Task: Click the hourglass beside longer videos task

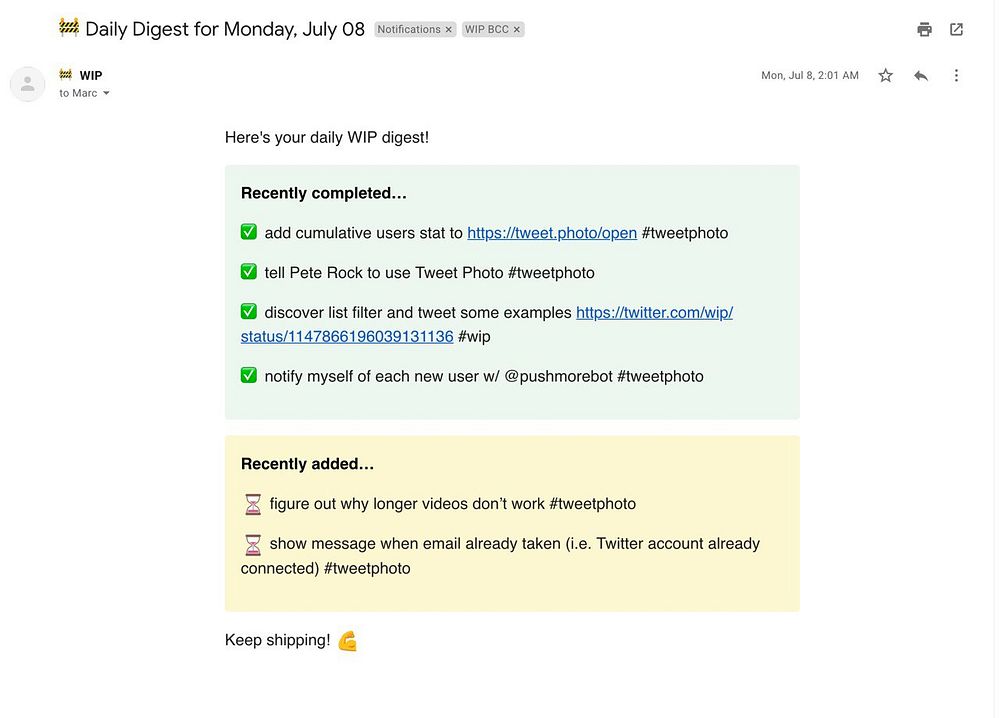Action: point(252,504)
